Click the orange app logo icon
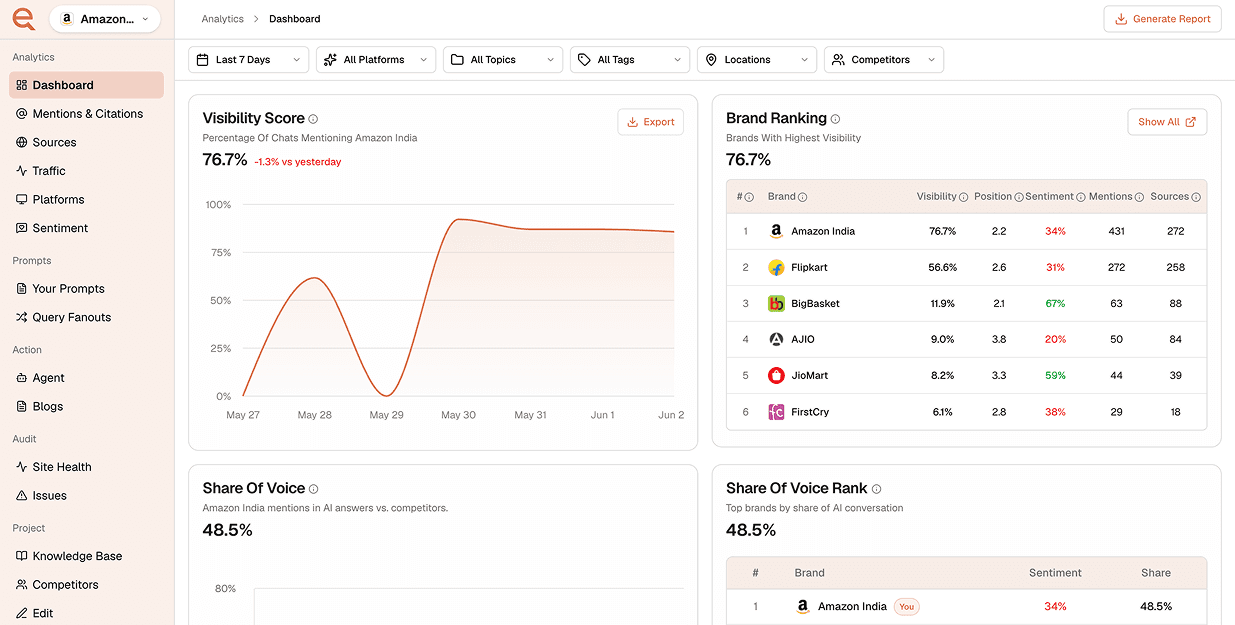 click(24, 18)
